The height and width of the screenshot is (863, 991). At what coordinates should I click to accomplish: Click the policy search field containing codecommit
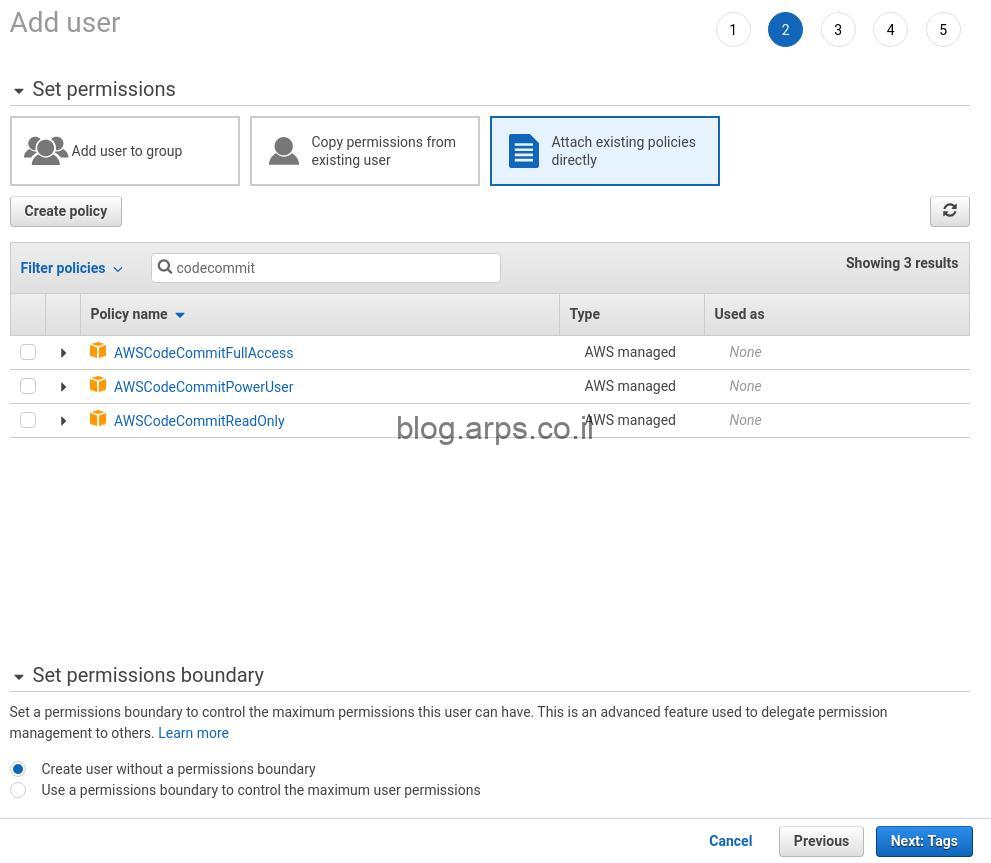click(x=325, y=268)
